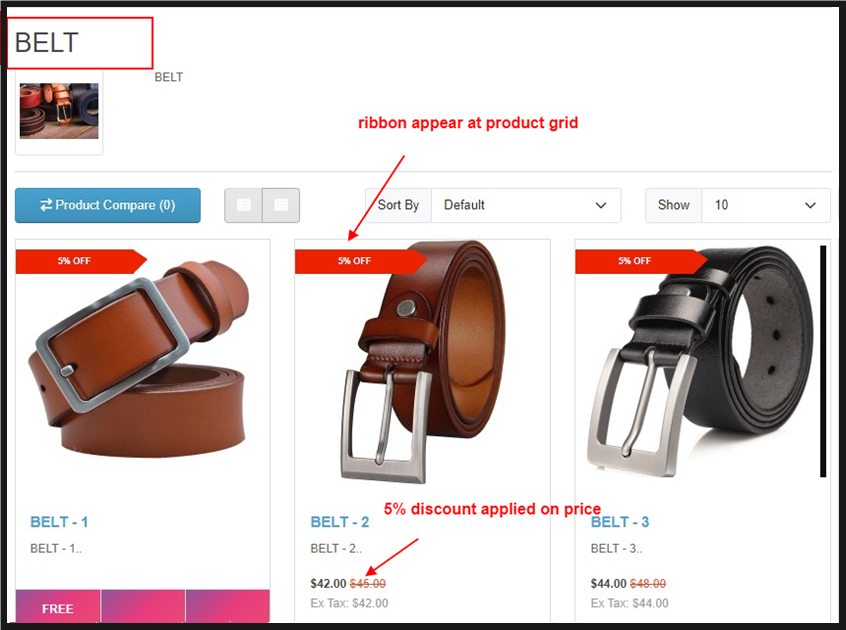Viewport: 846px width, 630px height.
Task: Click the black BELT - 3 product image
Action: coord(701,361)
